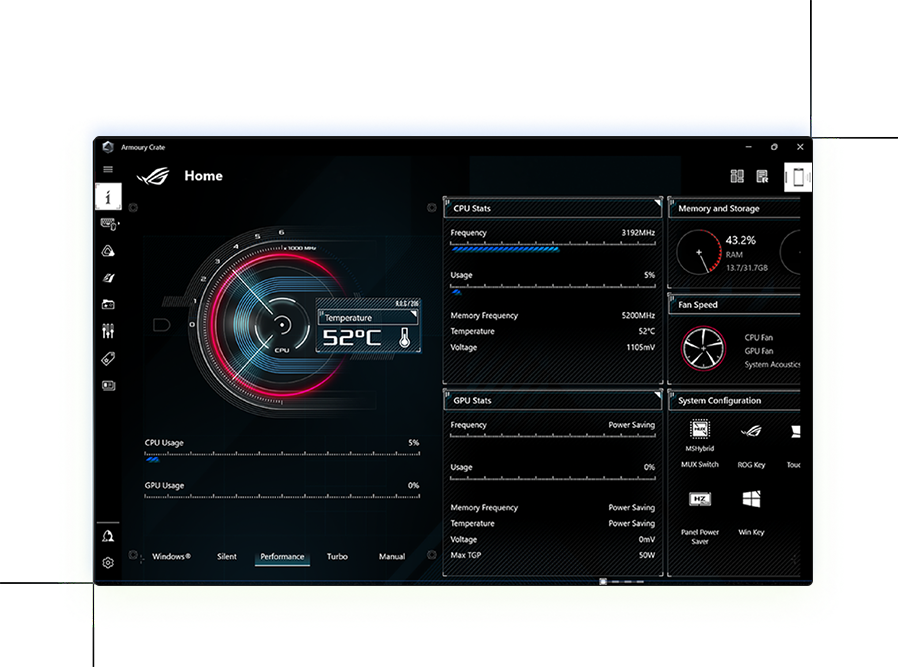This screenshot has height=667, width=898.
Task: Click the ROG logo next to Home
Action: click(153, 176)
